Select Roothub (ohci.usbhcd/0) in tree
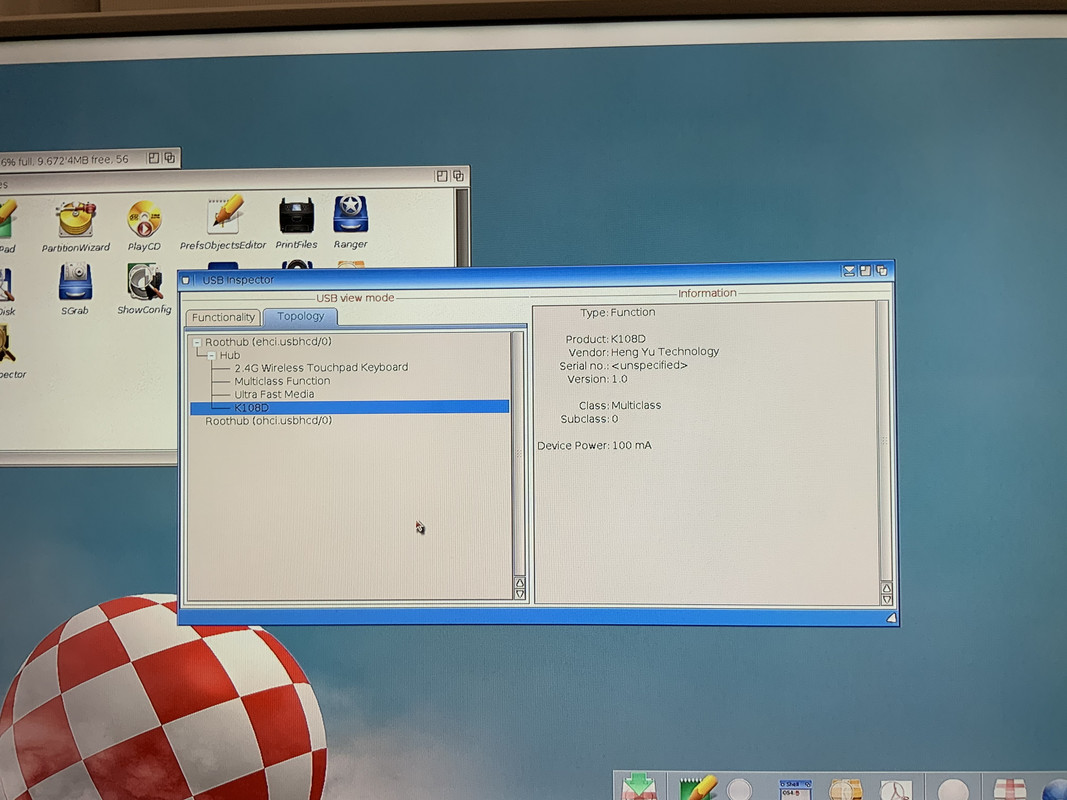Viewport: 1067px width, 800px height. [x=268, y=421]
